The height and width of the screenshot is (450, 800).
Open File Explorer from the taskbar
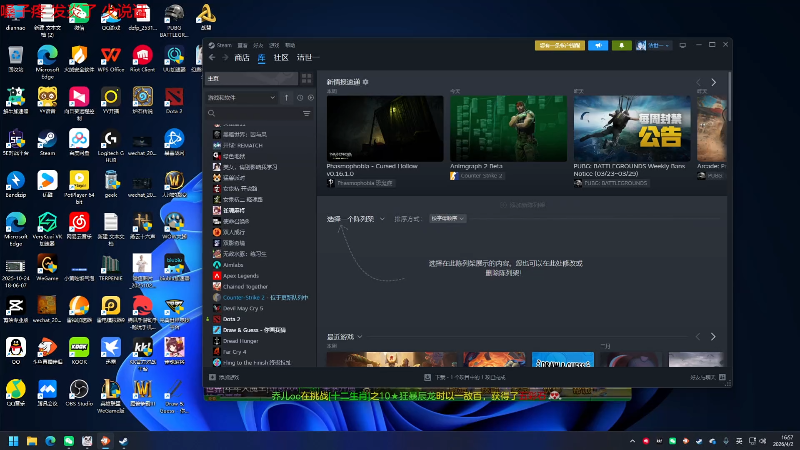(32, 441)
